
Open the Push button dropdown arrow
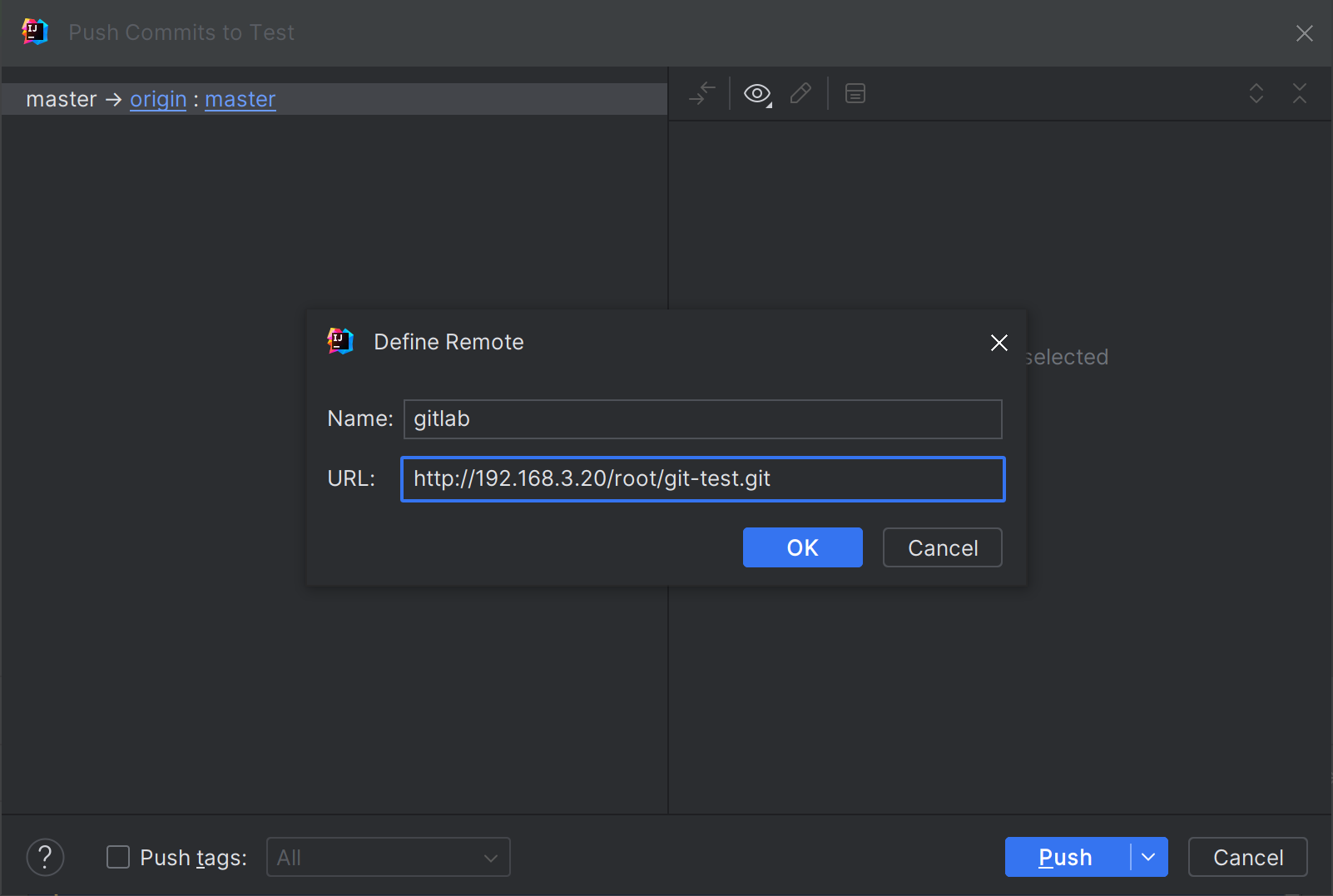1149,857
